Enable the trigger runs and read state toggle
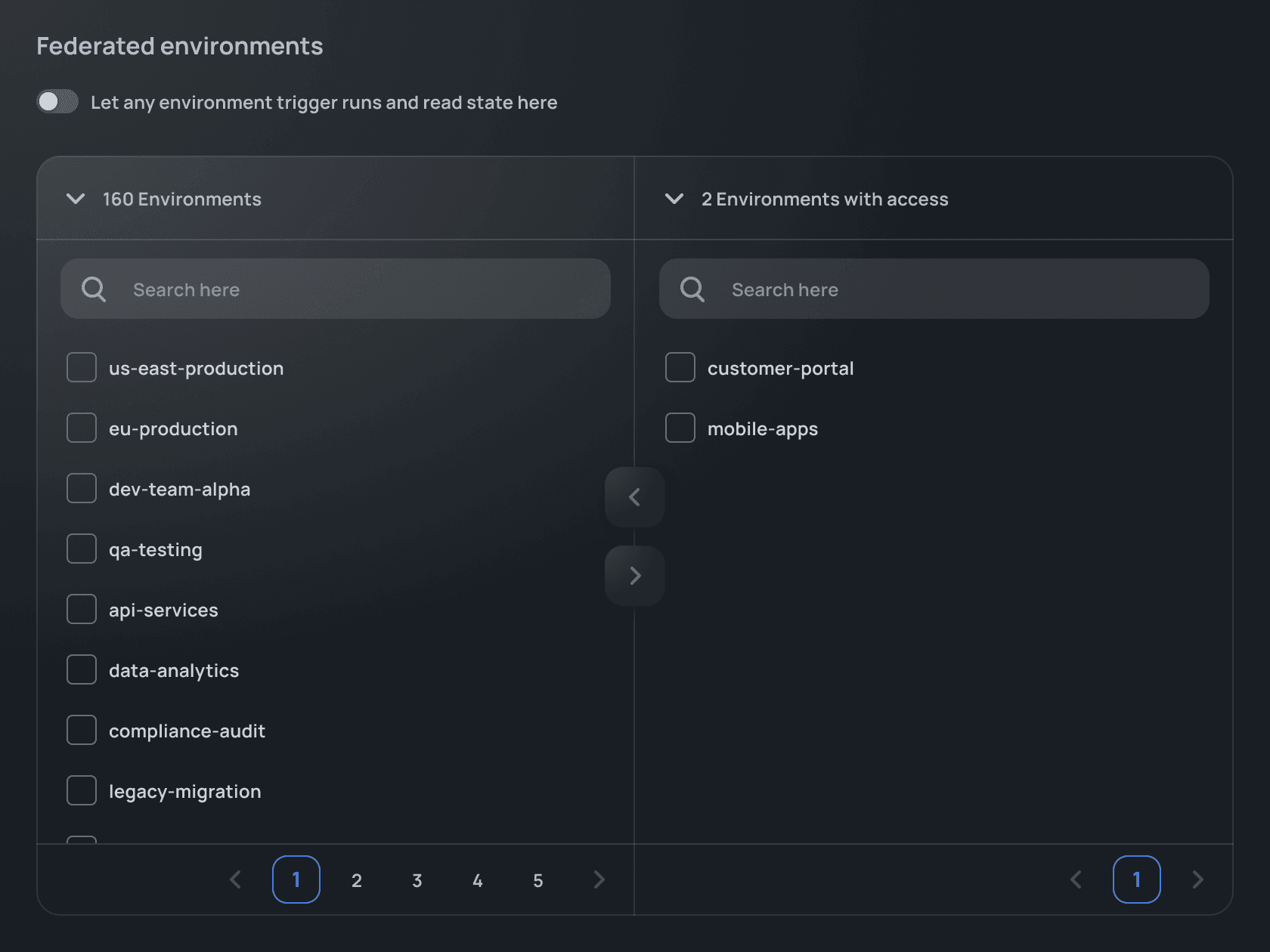This screenshot has width=1270, height=952. pyautogui.click(x=57, y=101)
